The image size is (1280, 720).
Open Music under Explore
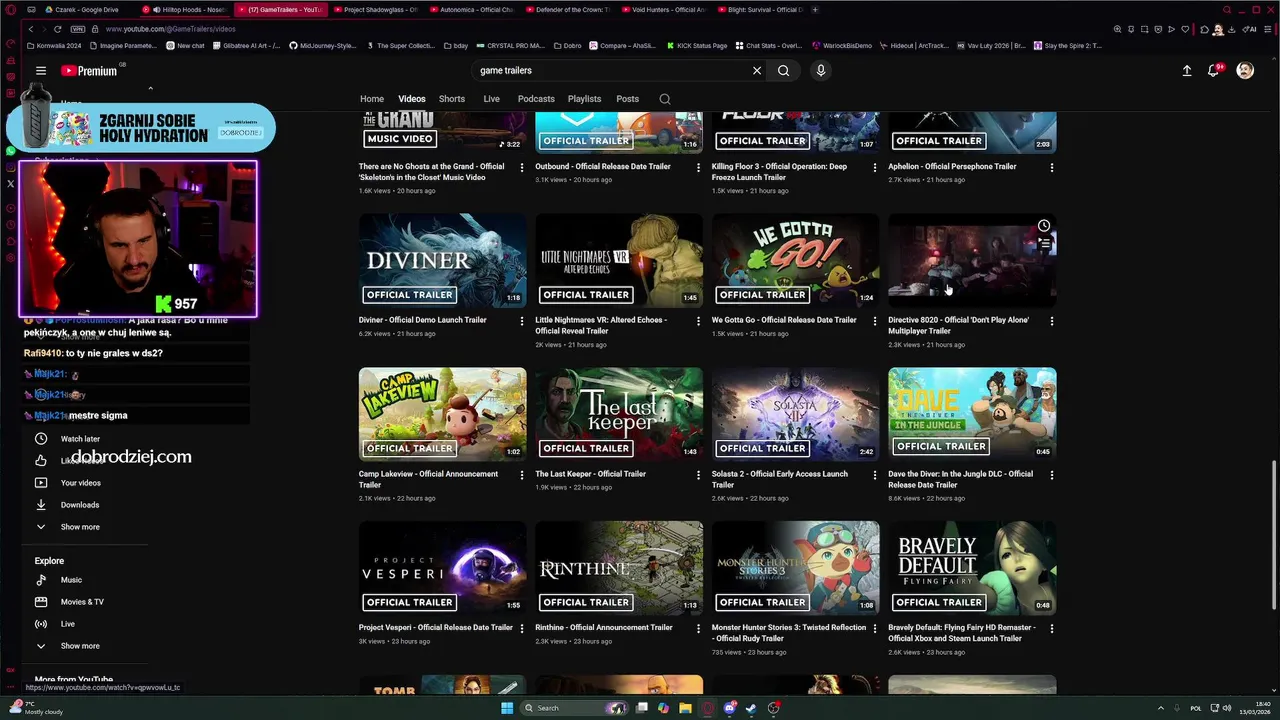pos(71,580)
